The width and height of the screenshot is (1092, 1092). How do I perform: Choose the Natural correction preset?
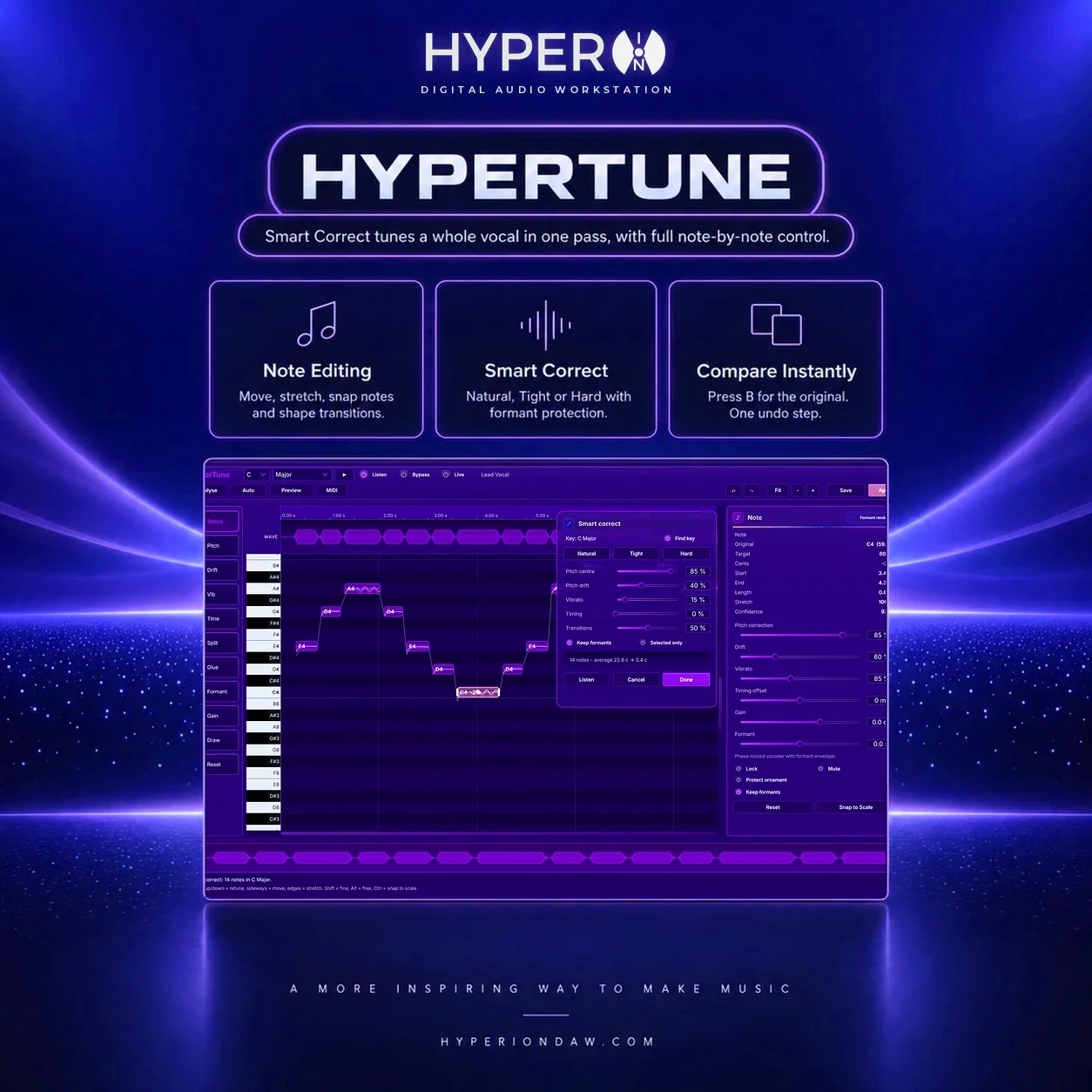point(587,554)
